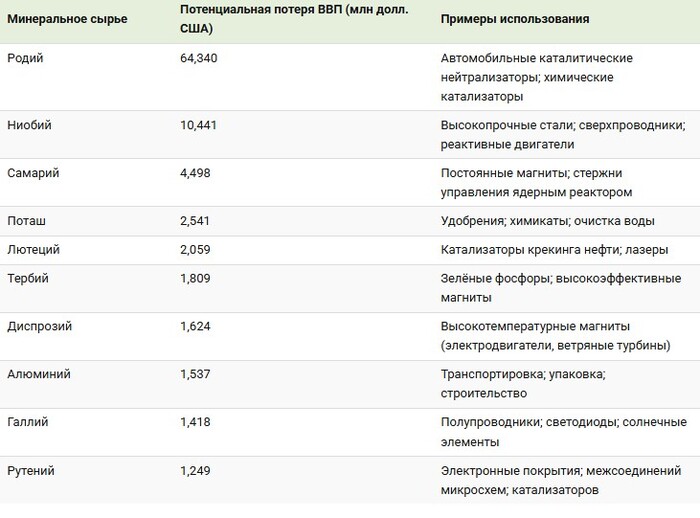Select the "Поташ" row name

(26, 221)
